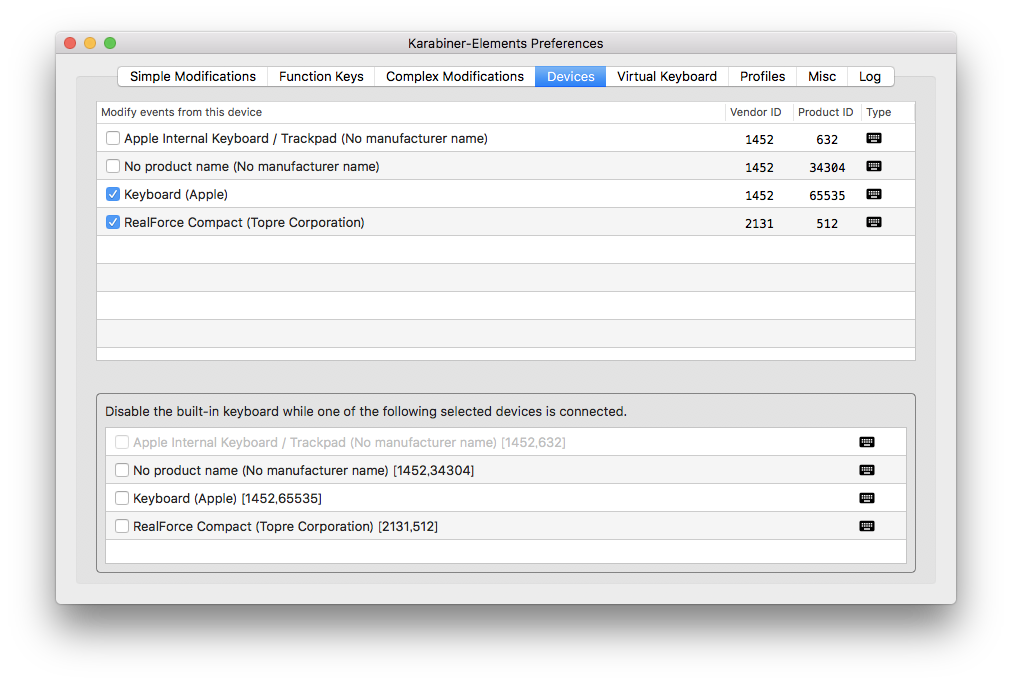The height and width of the screenshot is (684, 1012).
Task: Check the No product name device in modify list
Action: [113, 166]
